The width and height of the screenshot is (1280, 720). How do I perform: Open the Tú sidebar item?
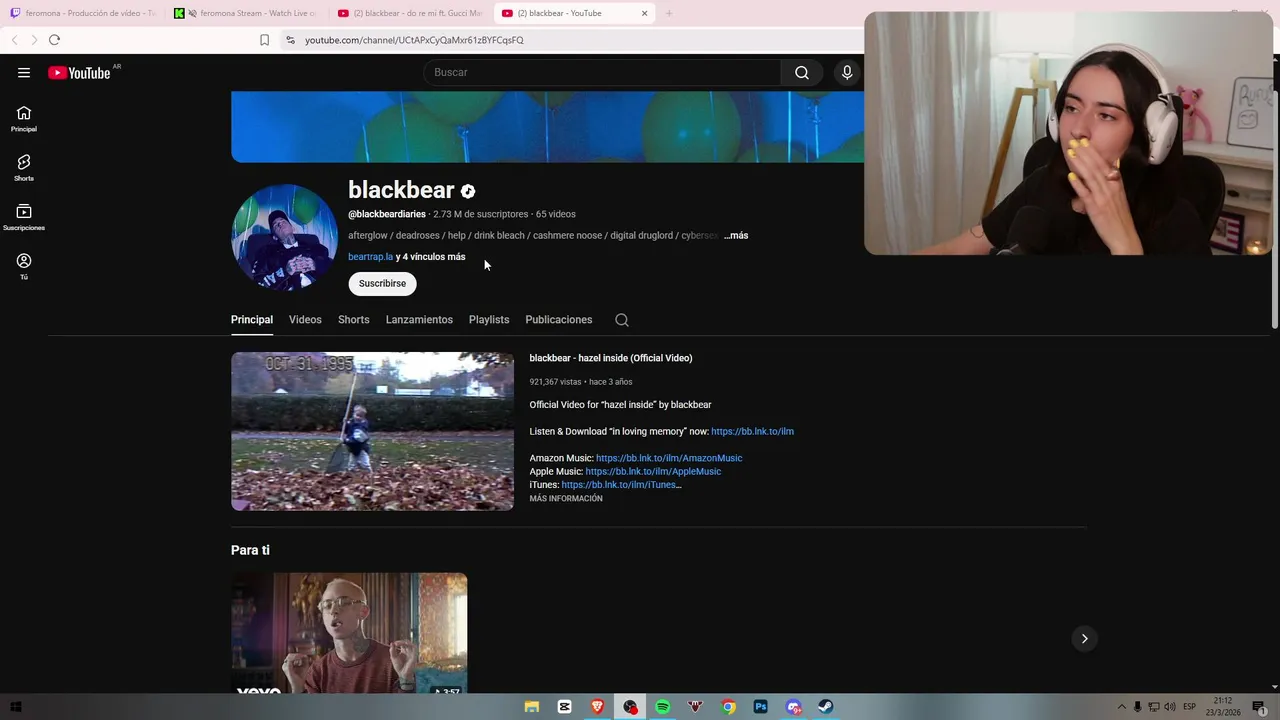click(24, 266)
